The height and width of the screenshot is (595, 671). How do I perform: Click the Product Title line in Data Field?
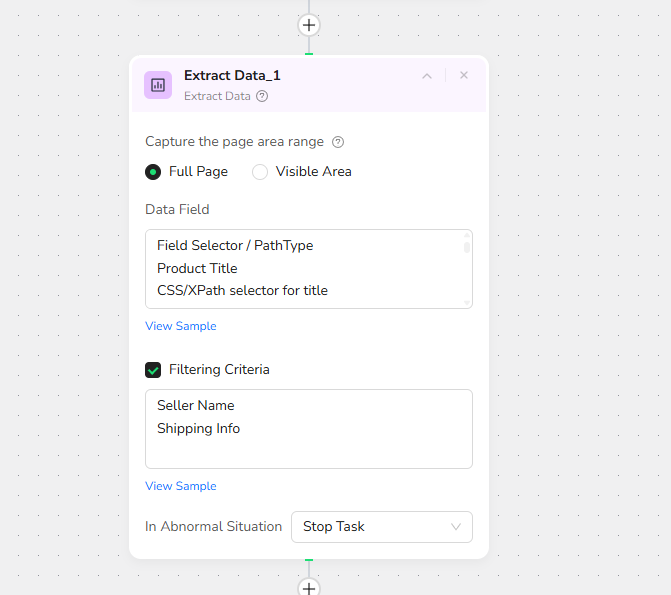pyautogui.click(x=197, y=268)
